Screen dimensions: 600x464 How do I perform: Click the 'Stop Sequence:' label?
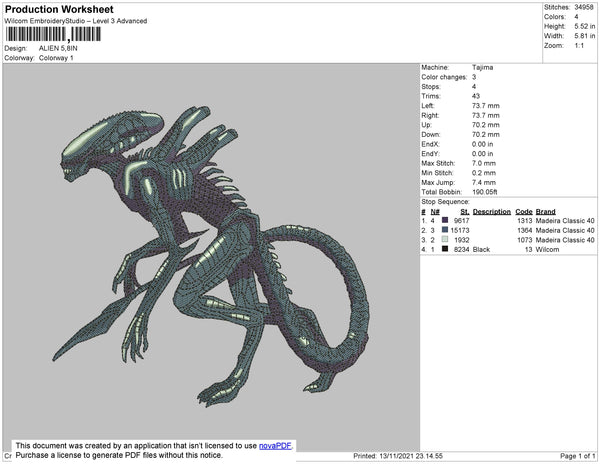pos(445,202)
